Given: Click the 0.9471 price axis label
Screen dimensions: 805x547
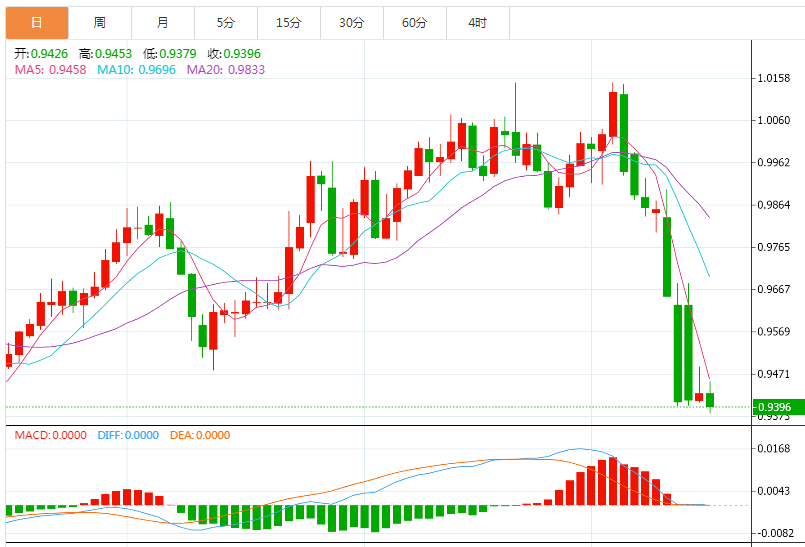Looking at the screenshot, I should [x=774, y=374].
